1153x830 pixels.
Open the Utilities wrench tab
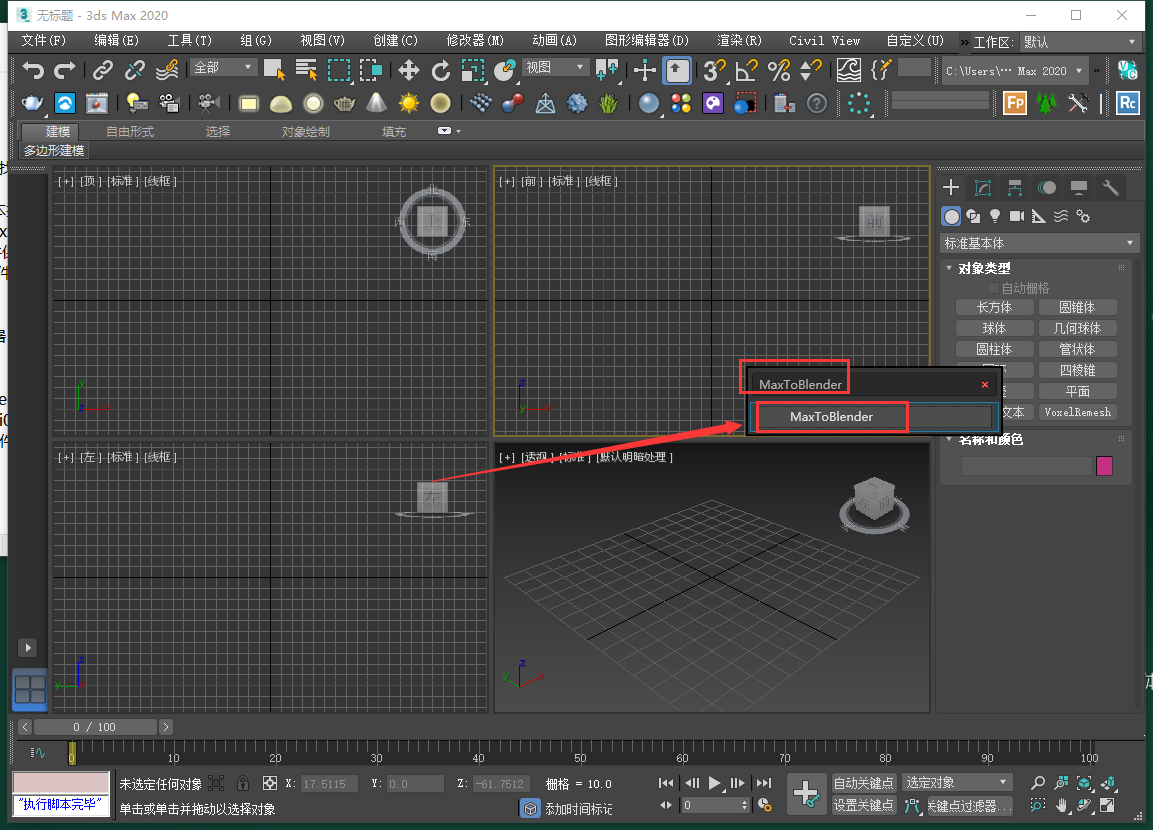[1111, 187]
